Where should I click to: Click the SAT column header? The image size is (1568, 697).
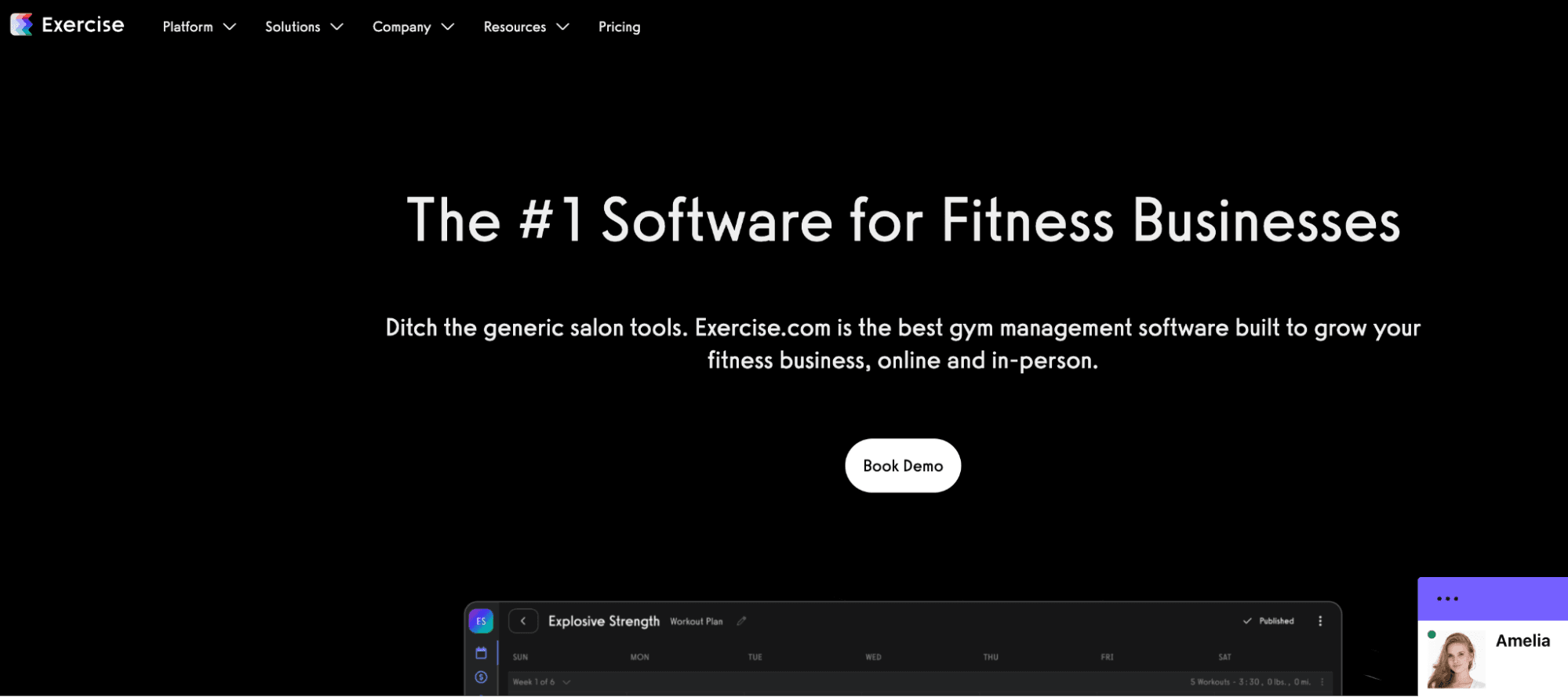coord(1224,657)
